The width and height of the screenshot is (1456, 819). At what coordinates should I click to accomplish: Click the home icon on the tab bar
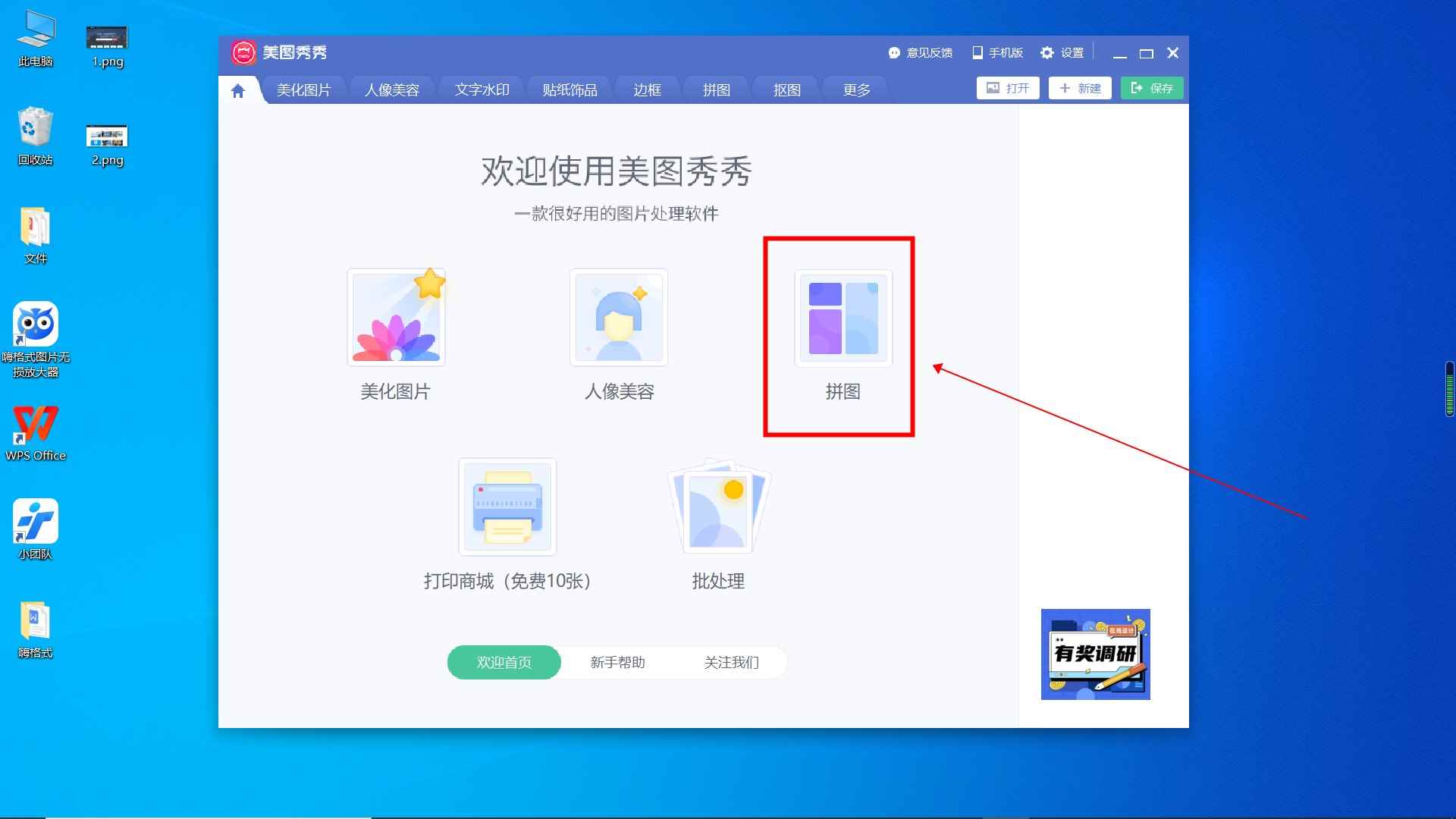click(x=238, y=89)
